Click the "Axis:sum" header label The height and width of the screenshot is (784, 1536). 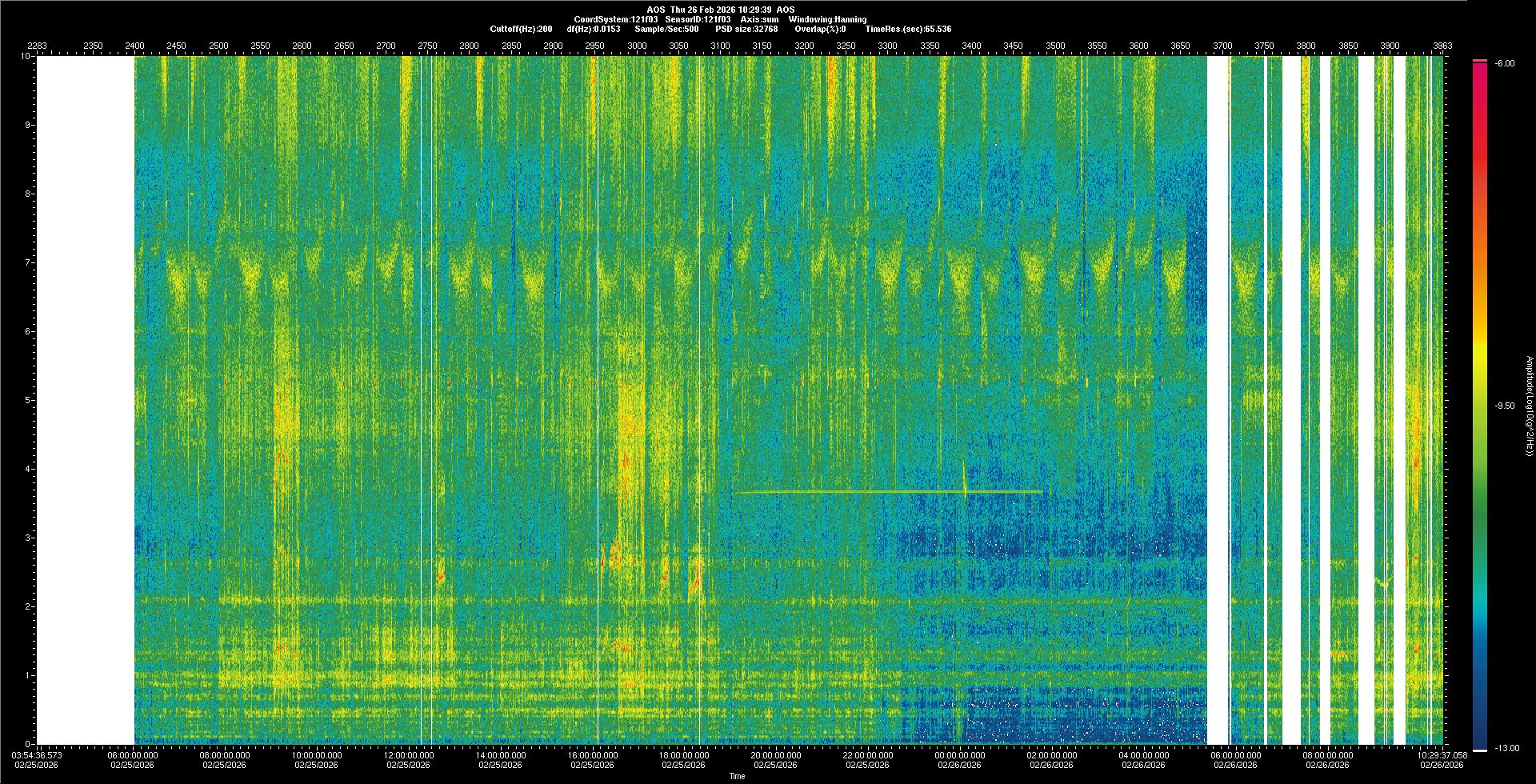coord(759,19)
